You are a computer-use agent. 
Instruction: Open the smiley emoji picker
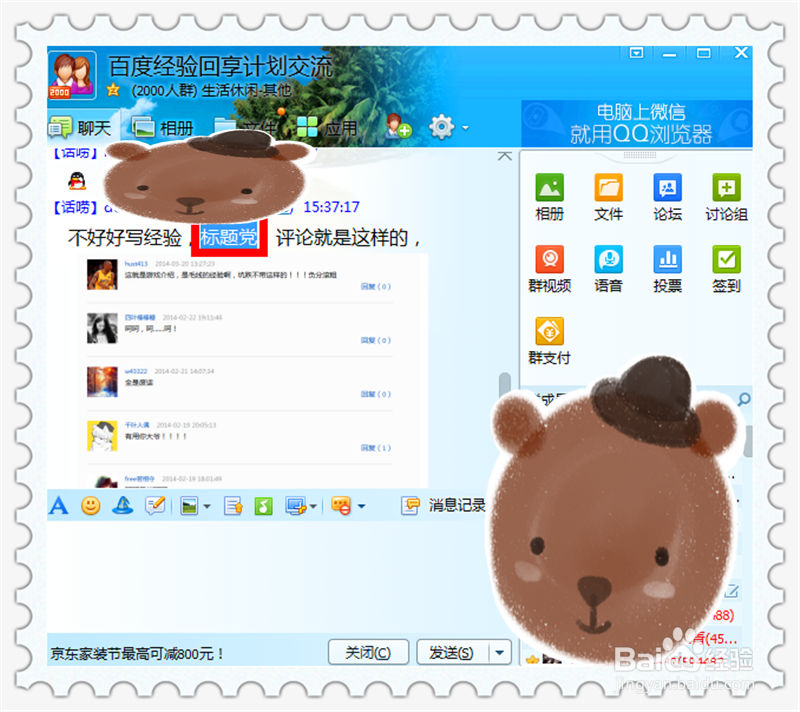[91, 506]
